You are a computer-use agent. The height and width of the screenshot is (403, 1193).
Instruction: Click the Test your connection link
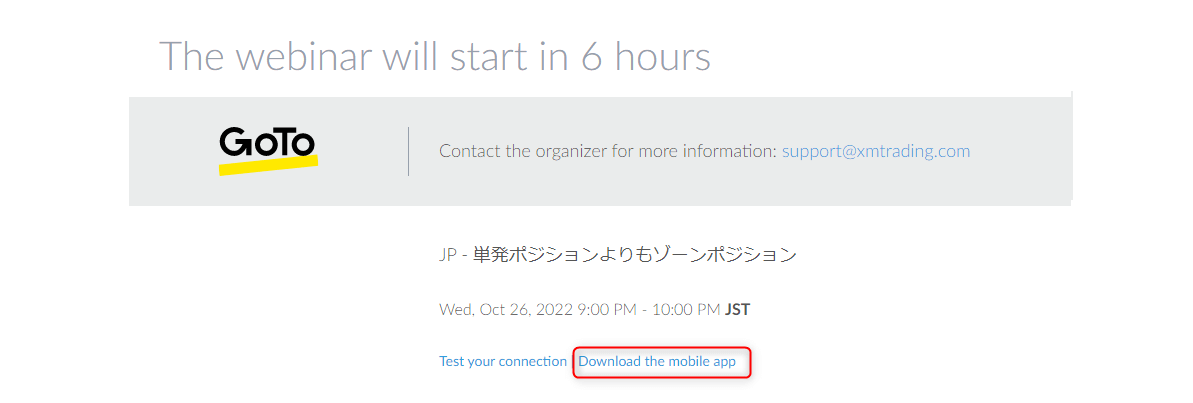click(503, 361)
